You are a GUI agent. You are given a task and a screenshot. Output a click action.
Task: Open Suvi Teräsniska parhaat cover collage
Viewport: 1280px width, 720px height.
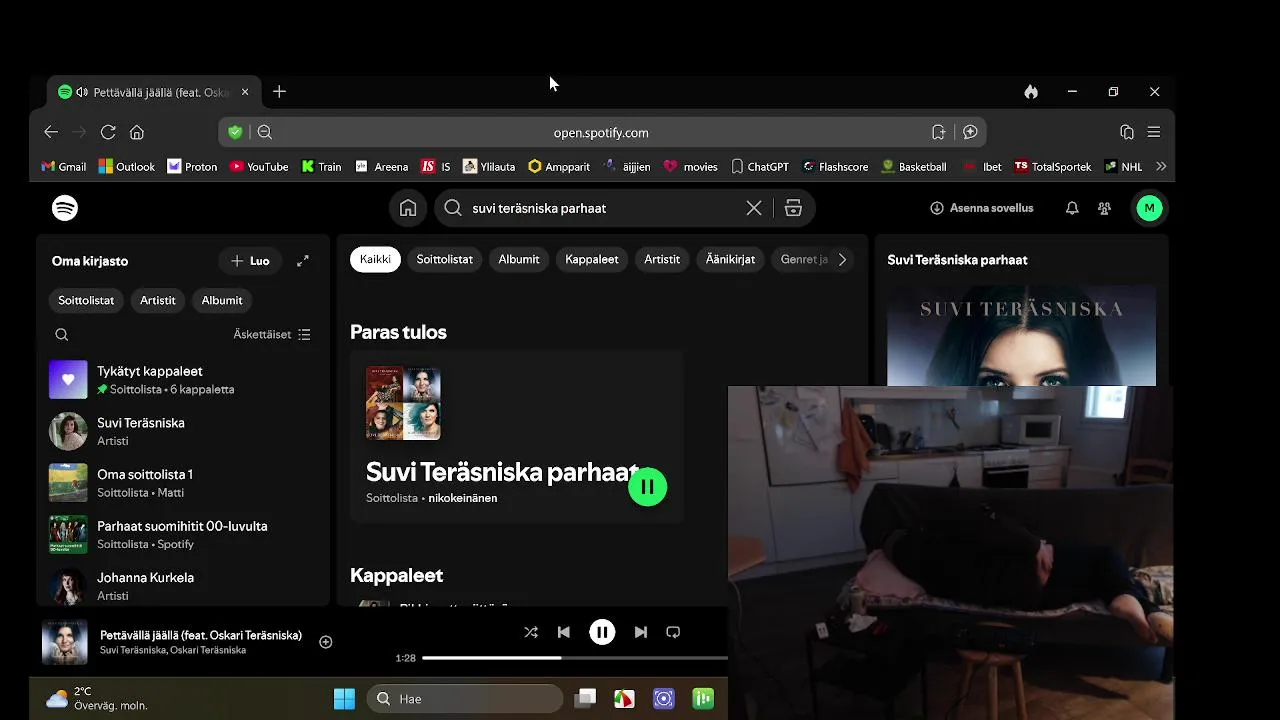(403, 403)
